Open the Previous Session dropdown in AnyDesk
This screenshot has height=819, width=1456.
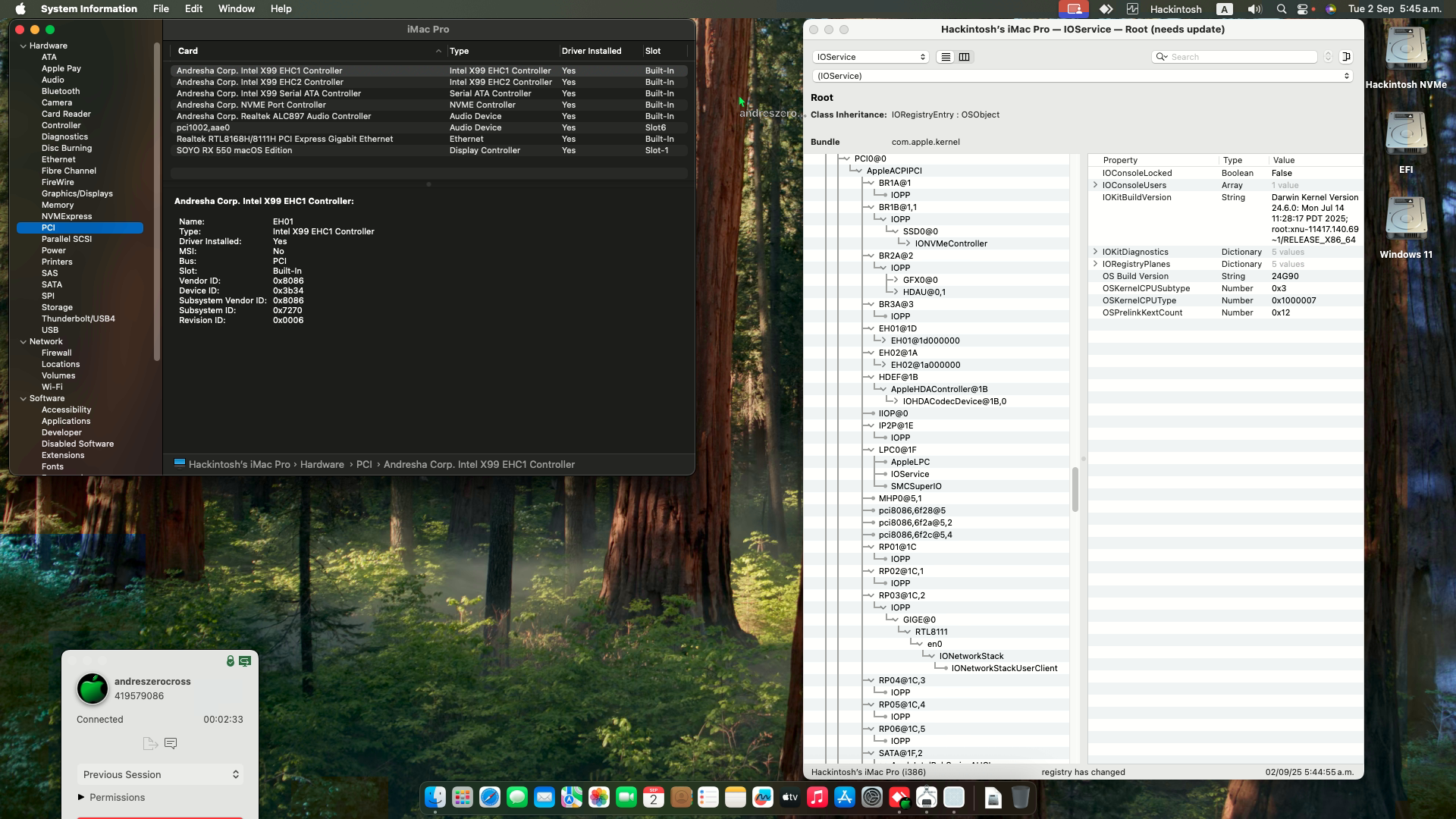pos(160,774)
